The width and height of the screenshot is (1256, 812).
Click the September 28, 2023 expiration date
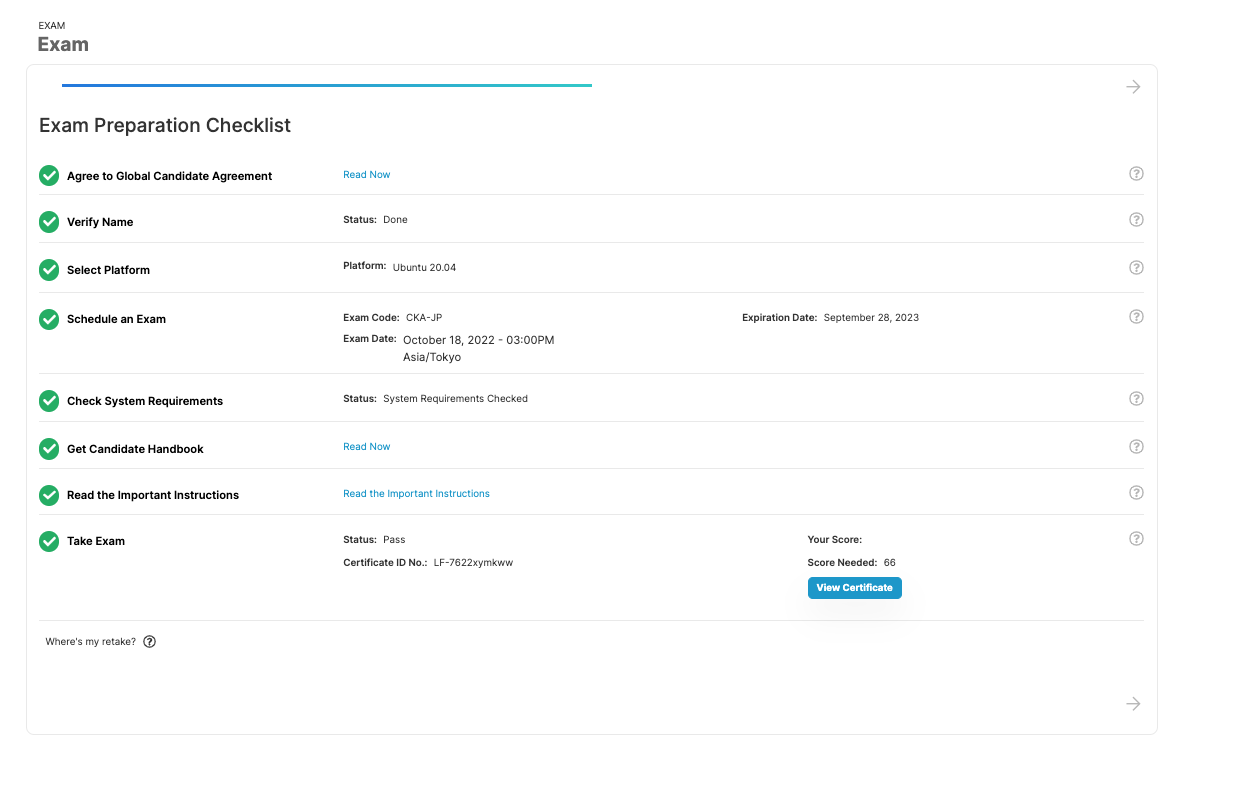pyautogui.click(x=871, y=318)
